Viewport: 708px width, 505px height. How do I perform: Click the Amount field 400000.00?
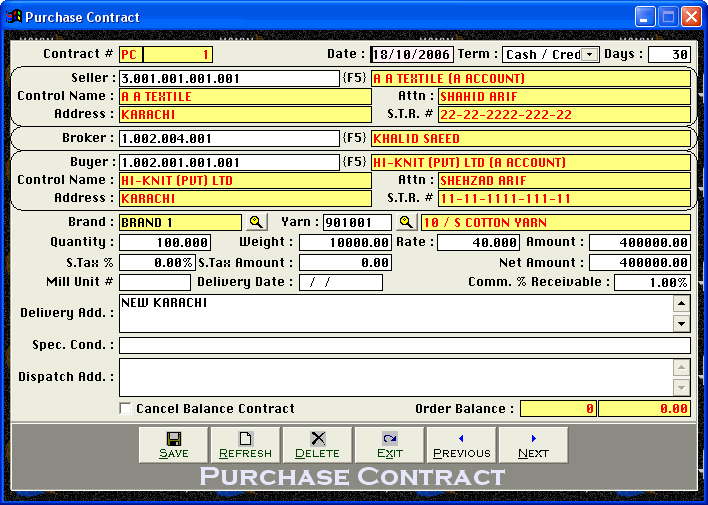pos(640,243)
